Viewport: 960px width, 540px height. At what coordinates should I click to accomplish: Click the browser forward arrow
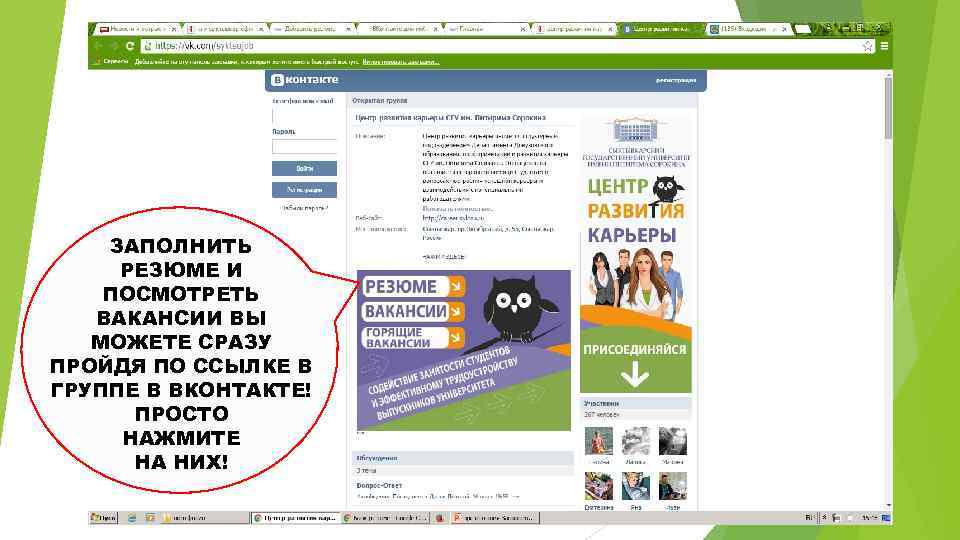coord(114,46)
